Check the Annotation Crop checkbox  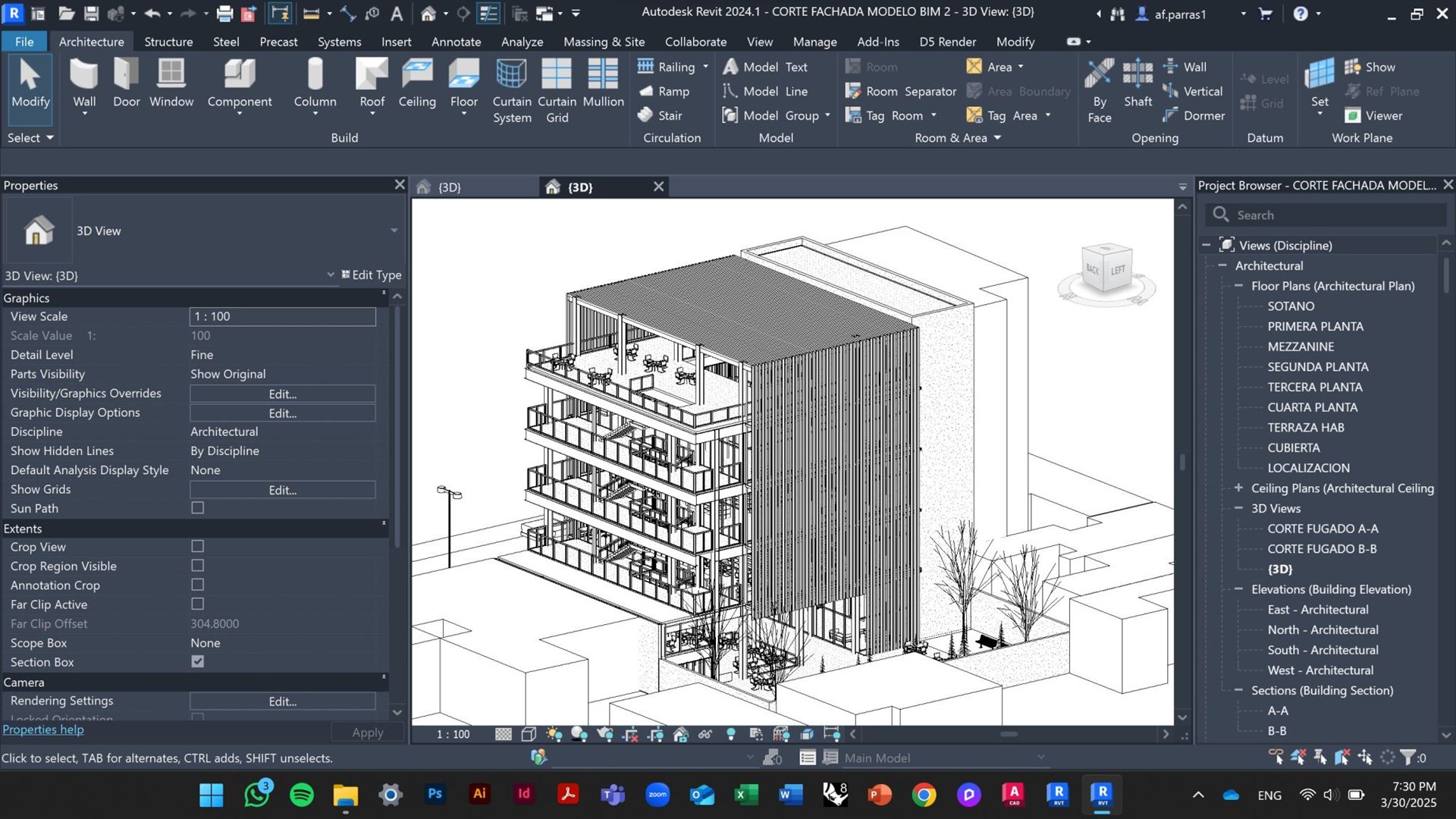coord(198,585)
